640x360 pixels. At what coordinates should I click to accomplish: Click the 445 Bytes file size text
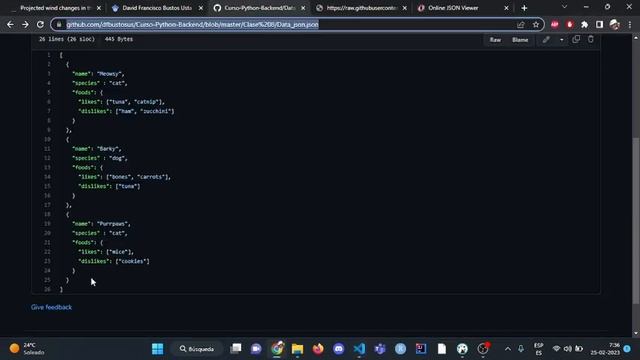pos(119,39)
